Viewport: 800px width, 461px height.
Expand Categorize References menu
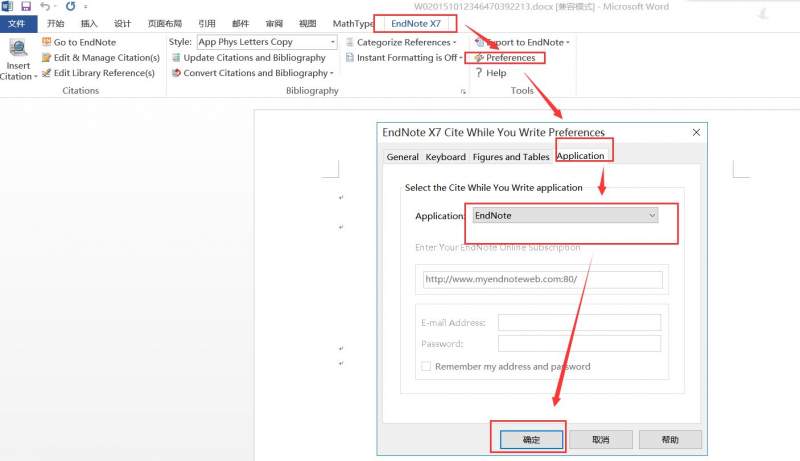tap(401, 42)
